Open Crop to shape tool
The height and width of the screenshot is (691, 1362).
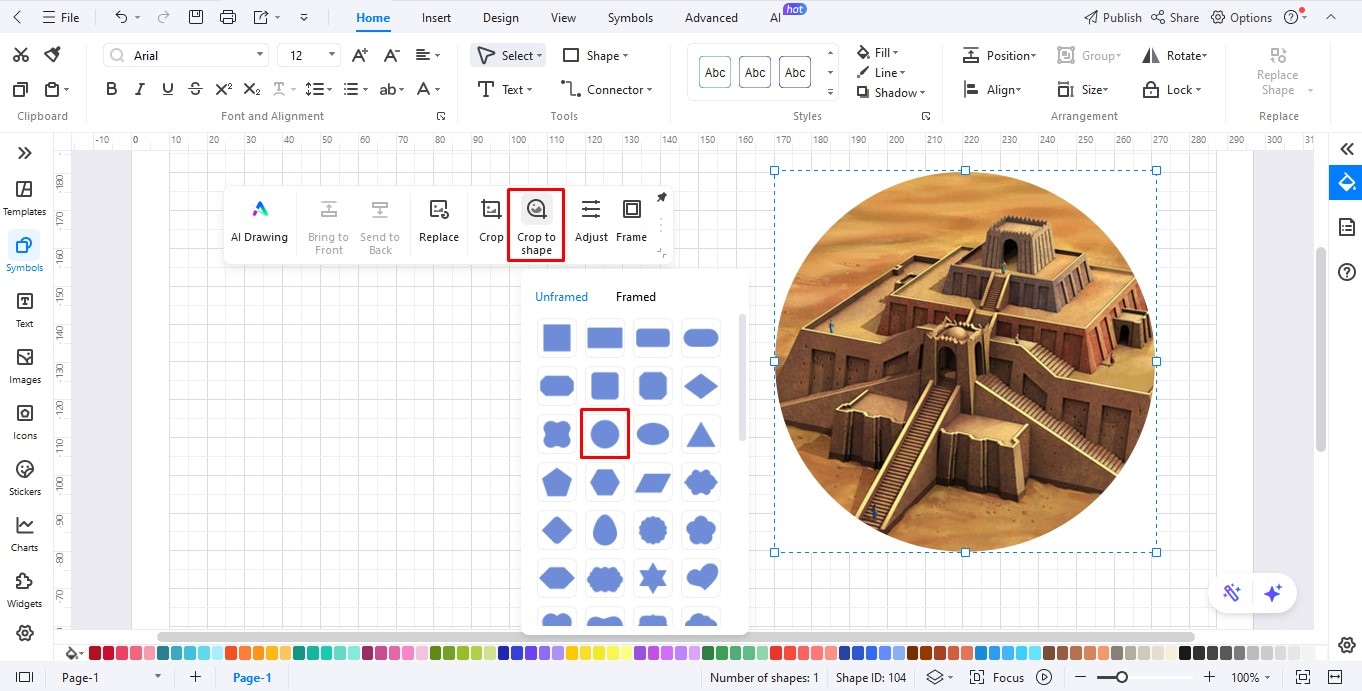coord(536,226)
